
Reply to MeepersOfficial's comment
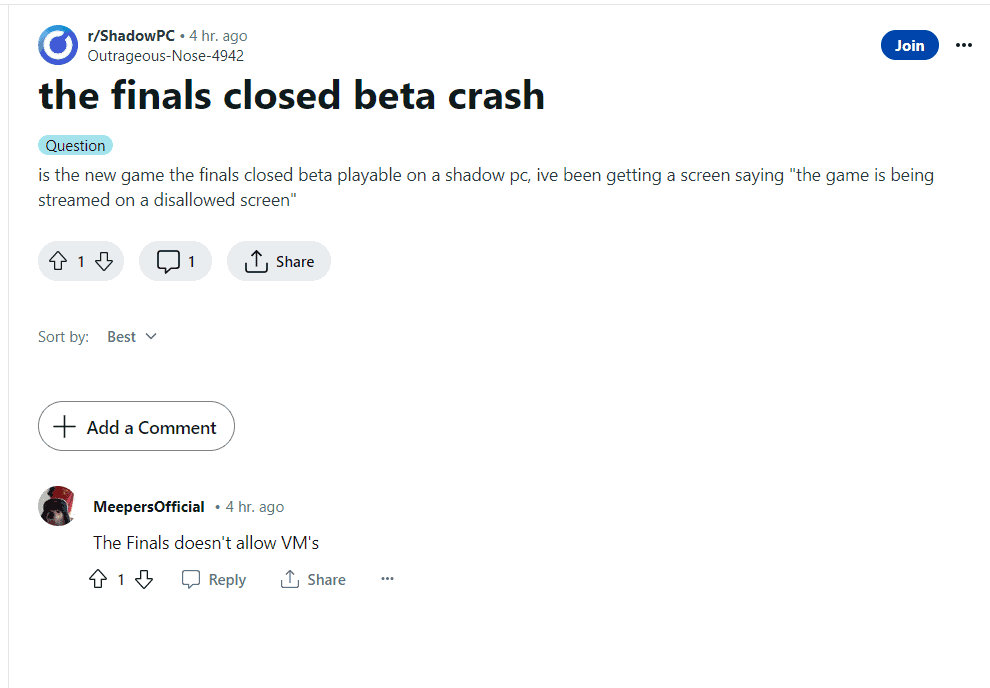214,580
